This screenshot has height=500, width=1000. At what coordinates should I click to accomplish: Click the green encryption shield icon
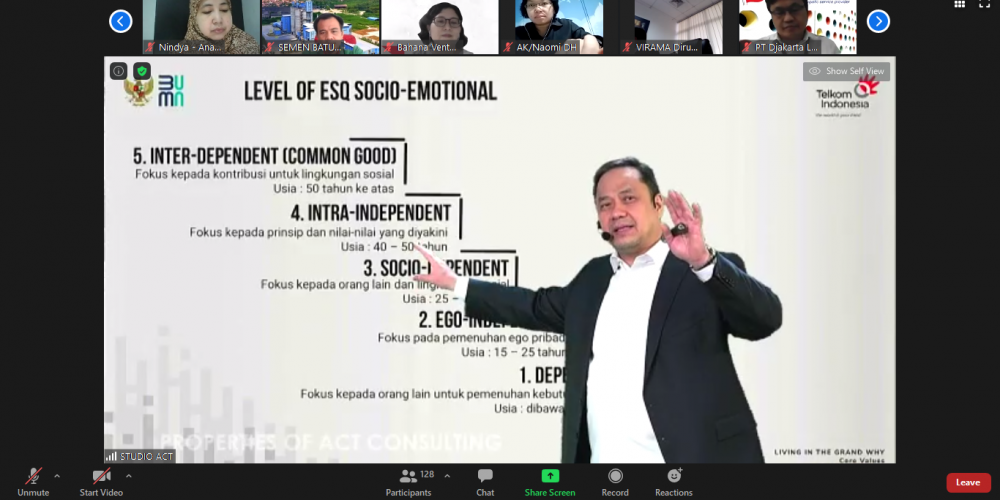(142, 71)
